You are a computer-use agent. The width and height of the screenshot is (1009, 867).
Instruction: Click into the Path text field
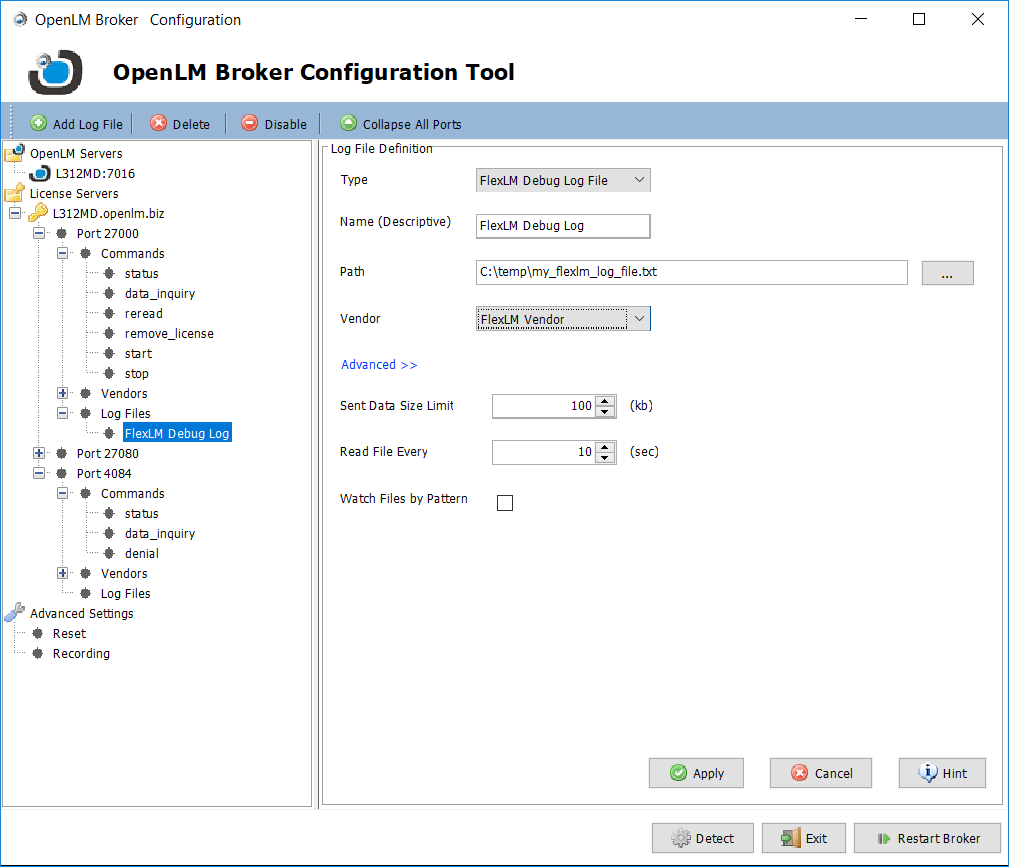(691, 272)
